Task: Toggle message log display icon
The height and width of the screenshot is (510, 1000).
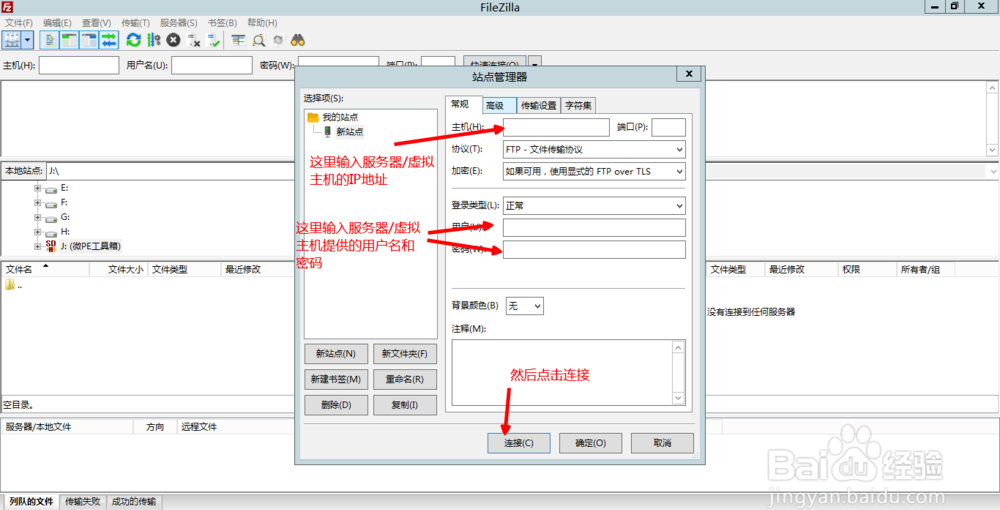Action: click(49, 40)
